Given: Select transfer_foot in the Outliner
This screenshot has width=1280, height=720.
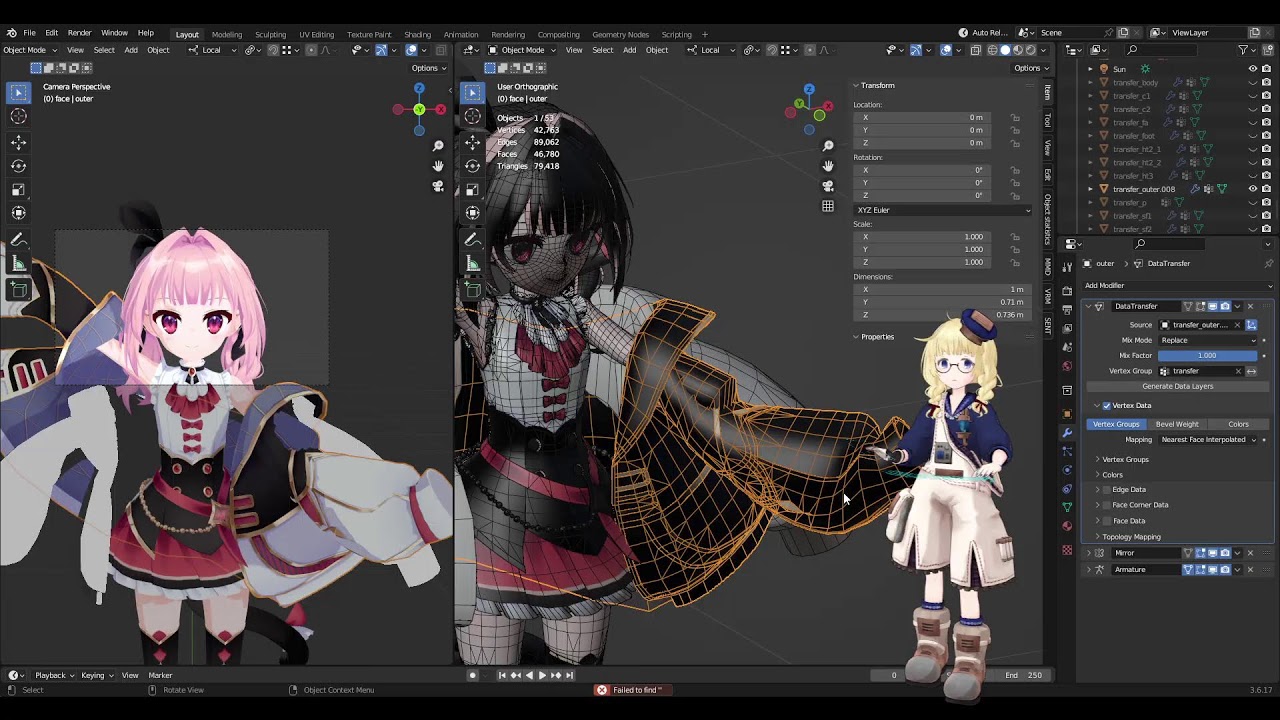Looking at the screenshot, I should (x=1133, y=136).
